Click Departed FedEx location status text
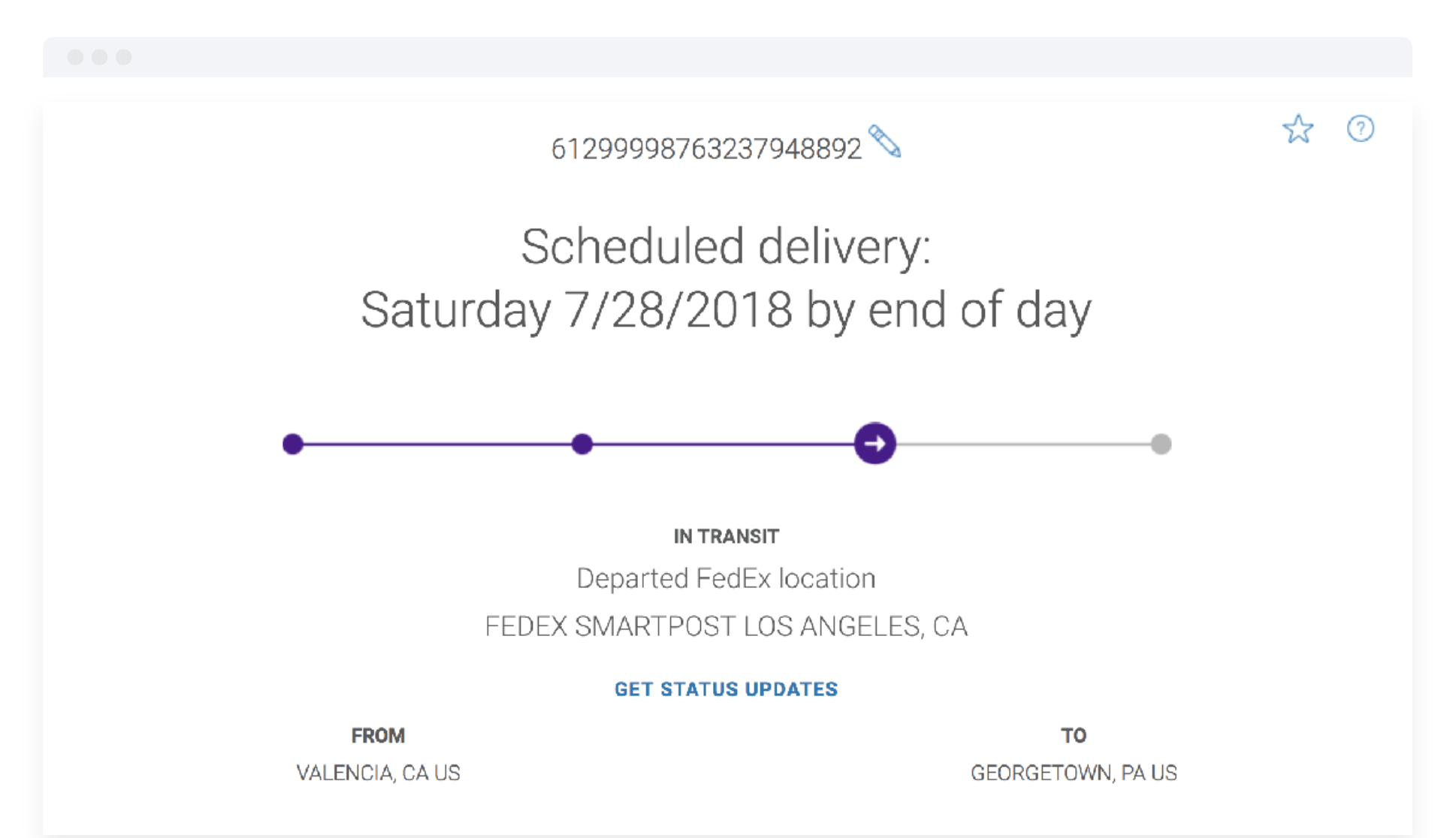The height and width of the screenshot is (838, 1456). [726, 578]
